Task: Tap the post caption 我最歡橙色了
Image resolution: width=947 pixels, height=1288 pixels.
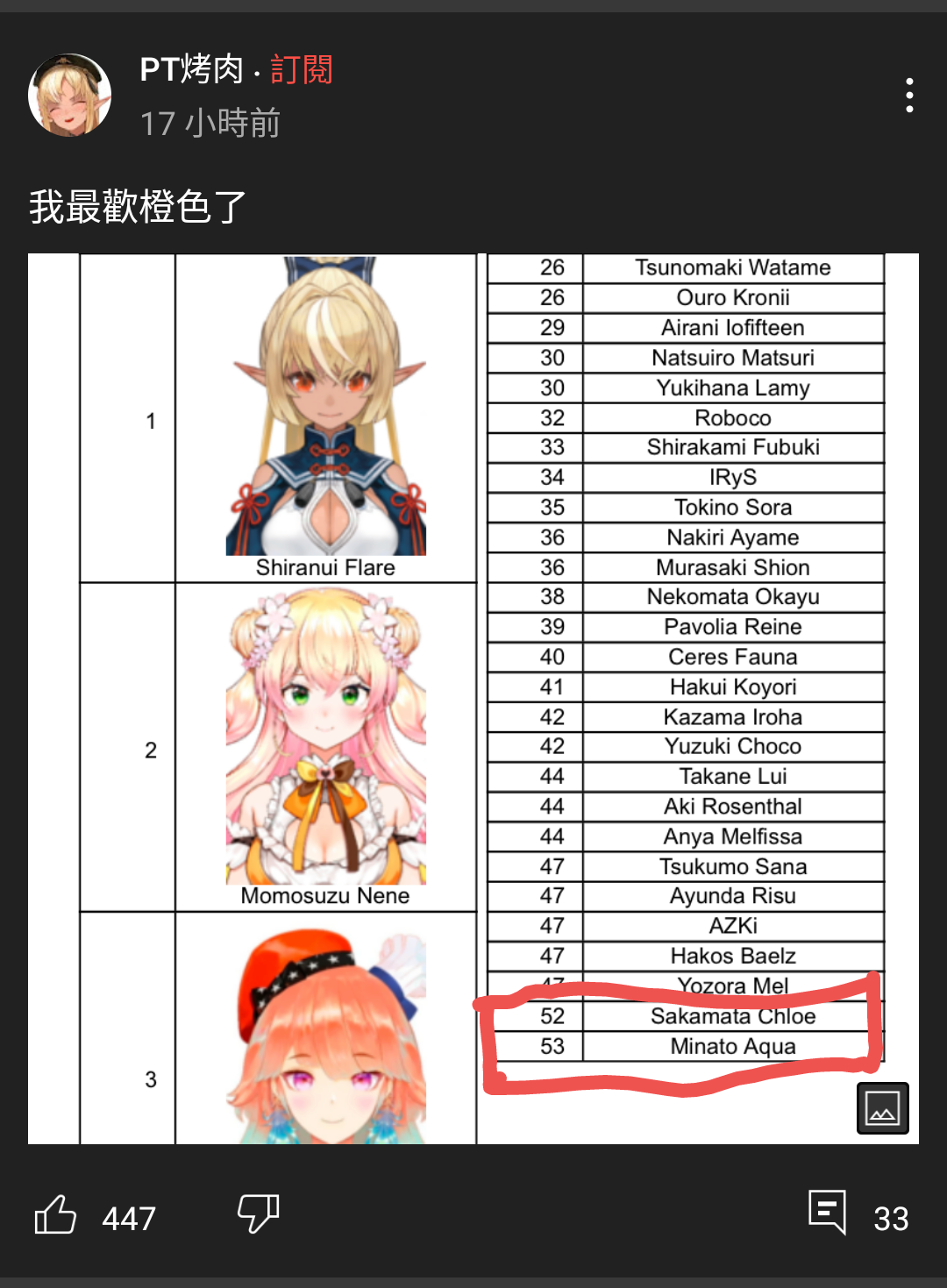Action: pyautogui.click(x=138, y=207)
